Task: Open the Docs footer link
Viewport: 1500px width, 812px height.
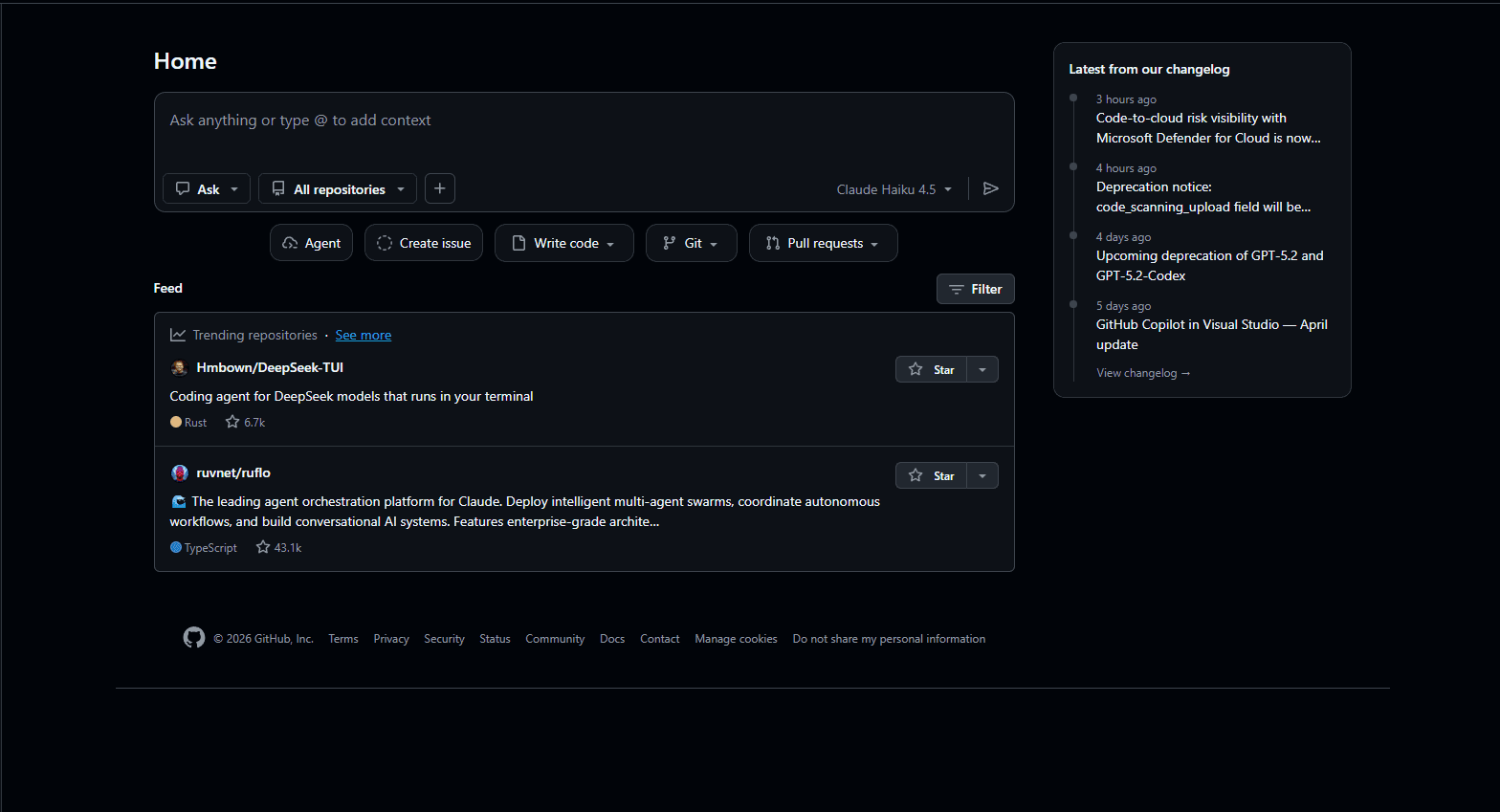Action: [612, 639]
